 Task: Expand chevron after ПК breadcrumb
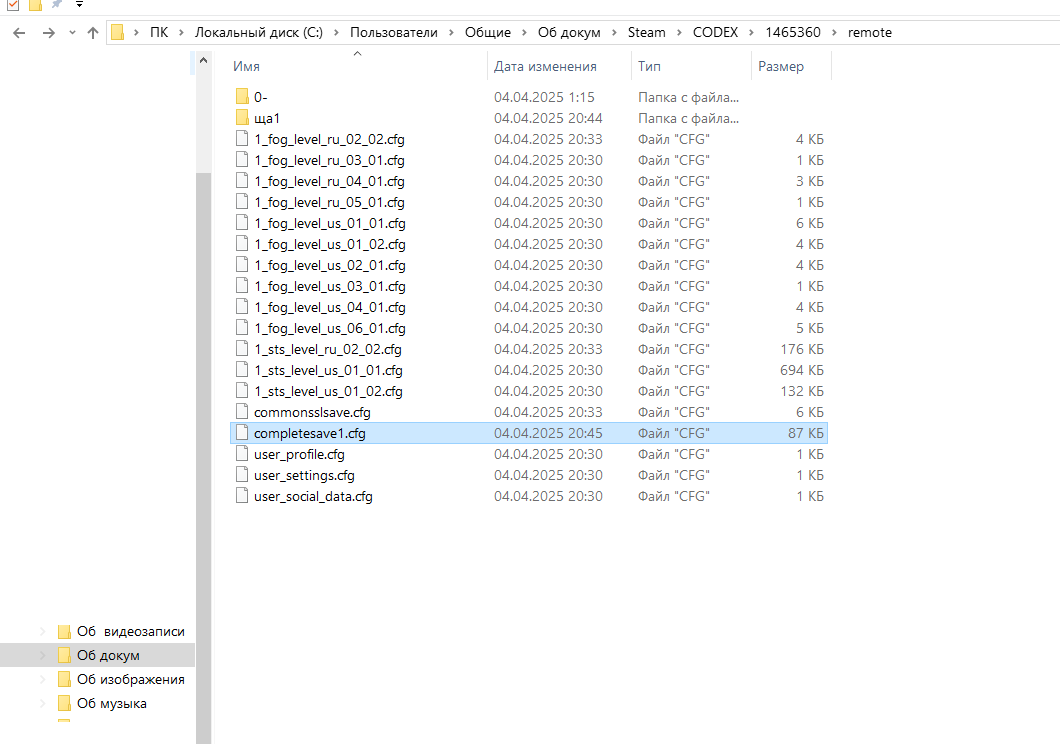pyautogui.click(x=181, y=32)
